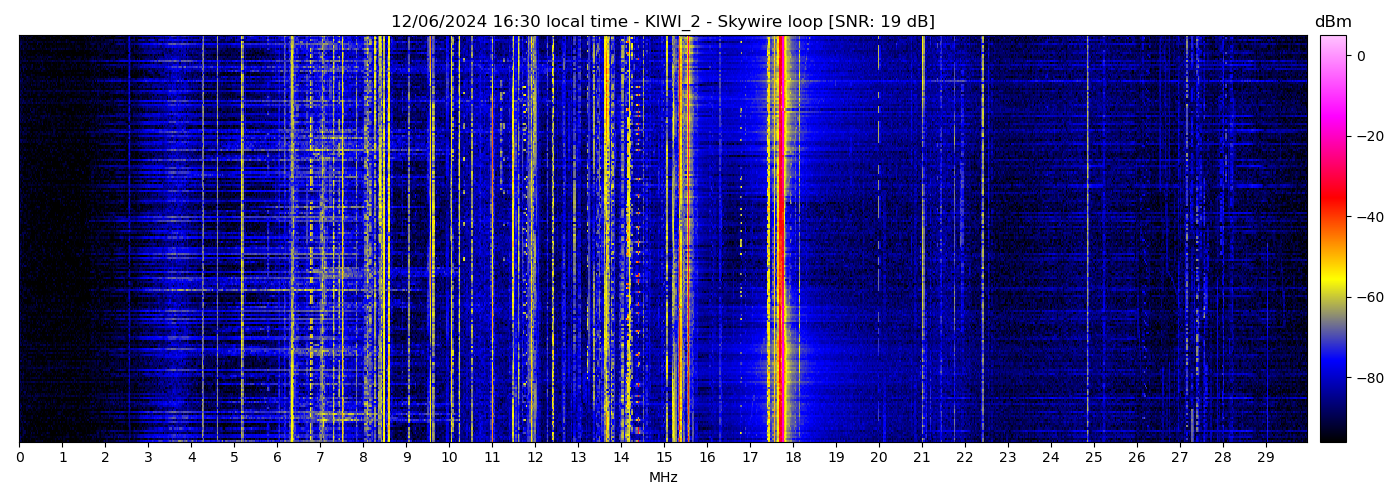Click the spectrogram title text
Screen dimensions: 1400x500
662,22
